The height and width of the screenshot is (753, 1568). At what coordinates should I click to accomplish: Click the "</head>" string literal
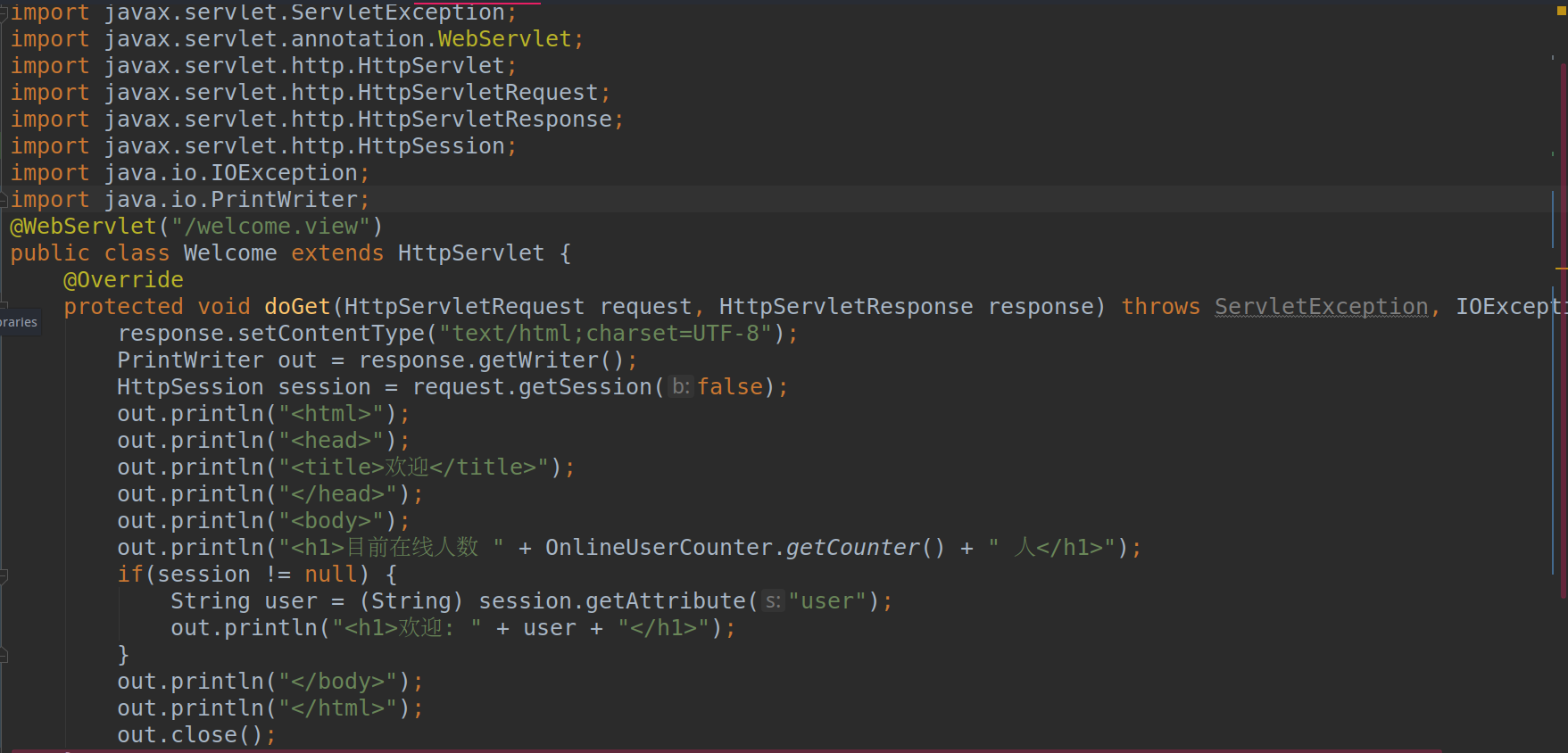pos(337,494)
